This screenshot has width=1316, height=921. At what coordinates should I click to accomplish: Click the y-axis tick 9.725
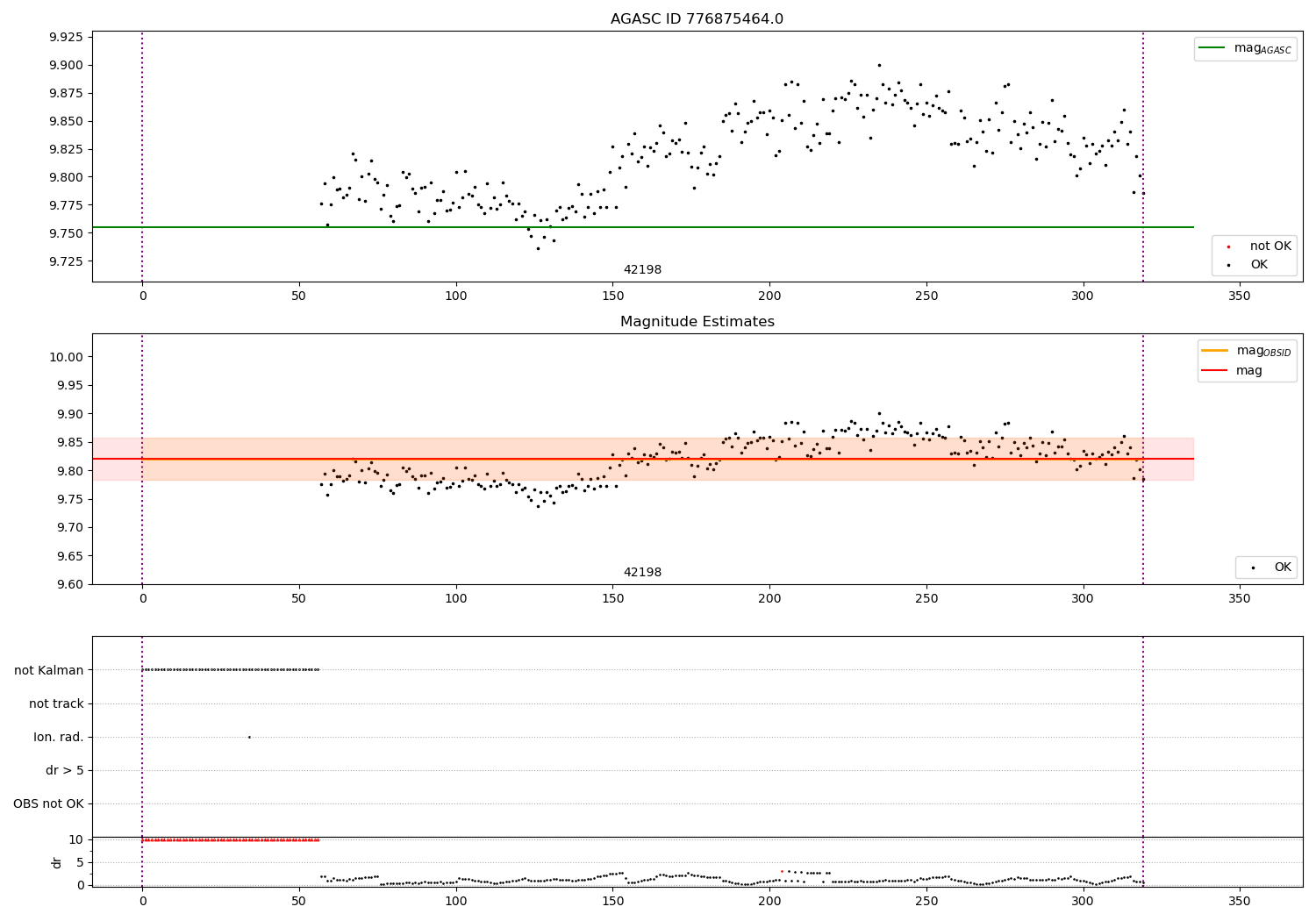point(66,261)
